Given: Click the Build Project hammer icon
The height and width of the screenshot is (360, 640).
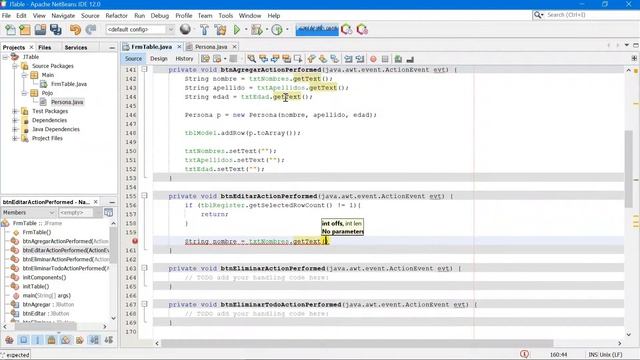Looking at the screenshot, I should click(x=204, y=29).
